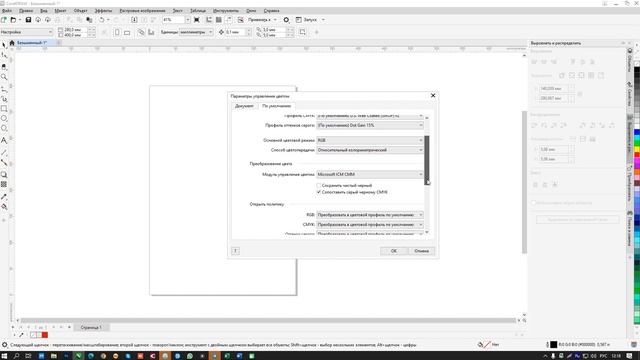Select the Parallel Dimension line tool

tap(4, 152)
